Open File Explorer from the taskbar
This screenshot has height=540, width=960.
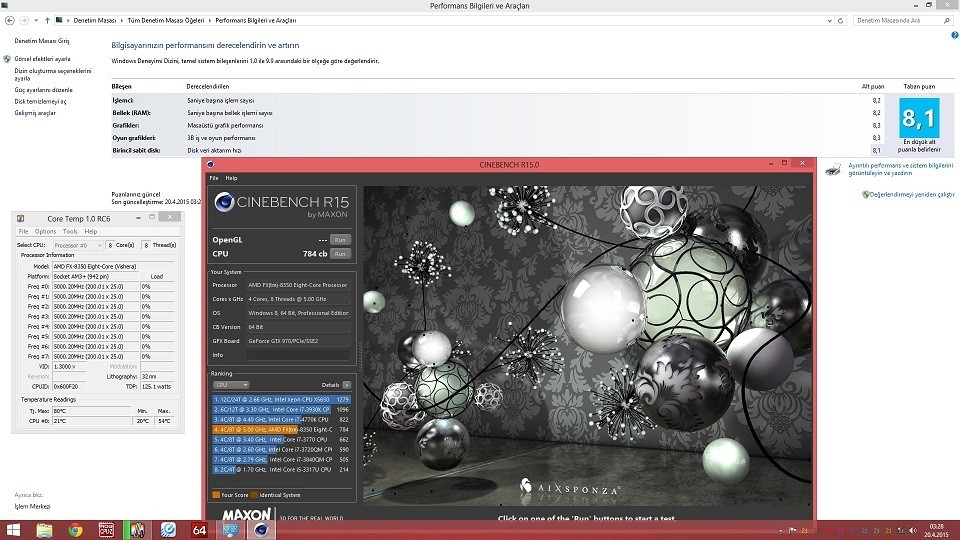pos(44,530)
